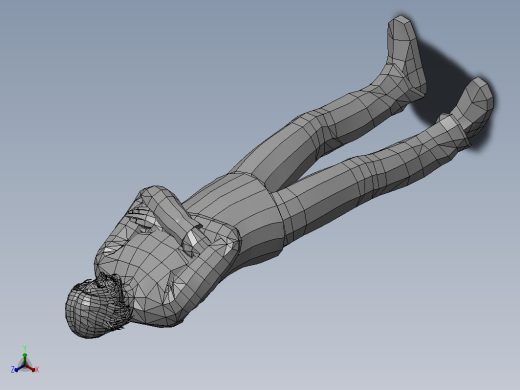Click the red X axis of the orientation triad
The image size is (520, 390).
click(32, 369)
